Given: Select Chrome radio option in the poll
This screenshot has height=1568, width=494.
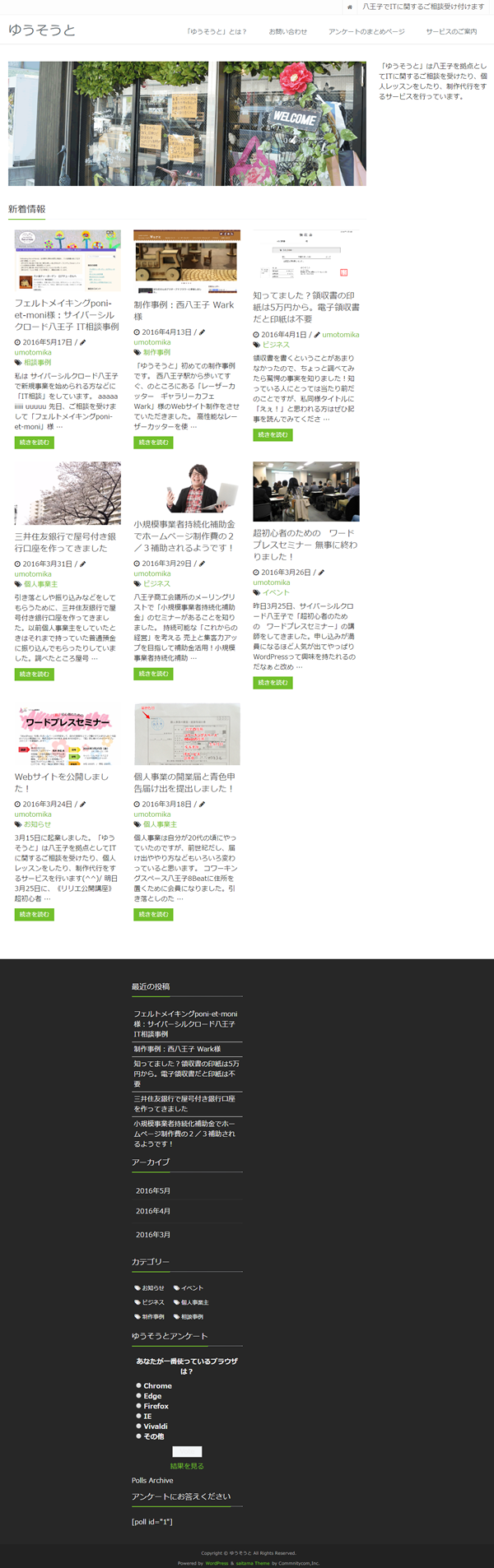Looking at the screenshot, I should tap(138, 1385).
